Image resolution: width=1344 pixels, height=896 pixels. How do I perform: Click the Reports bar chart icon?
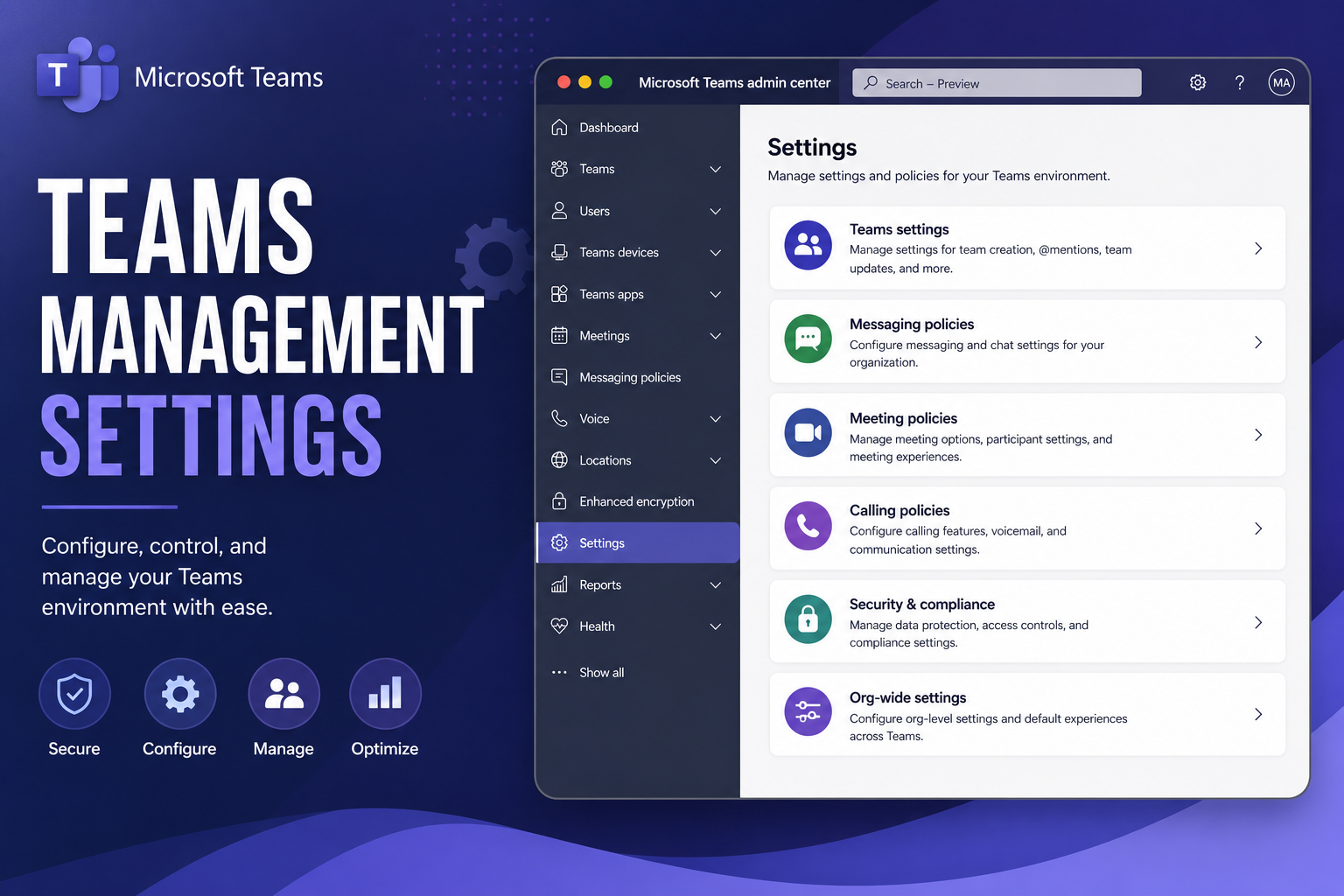[559, 584]
